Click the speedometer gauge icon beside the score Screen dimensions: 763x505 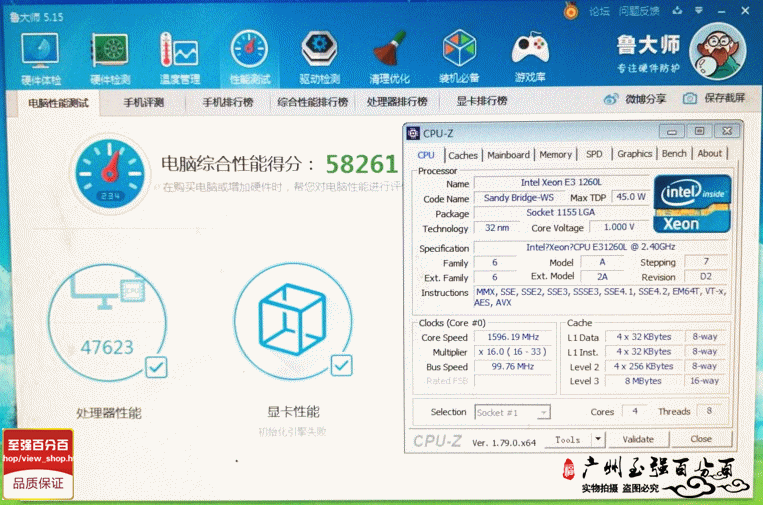tap(110, 174)
